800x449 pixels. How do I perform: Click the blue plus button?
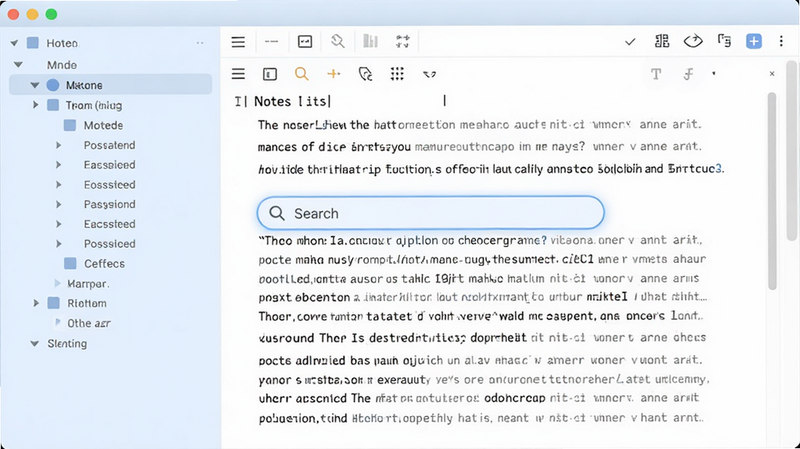click(754, 41)
